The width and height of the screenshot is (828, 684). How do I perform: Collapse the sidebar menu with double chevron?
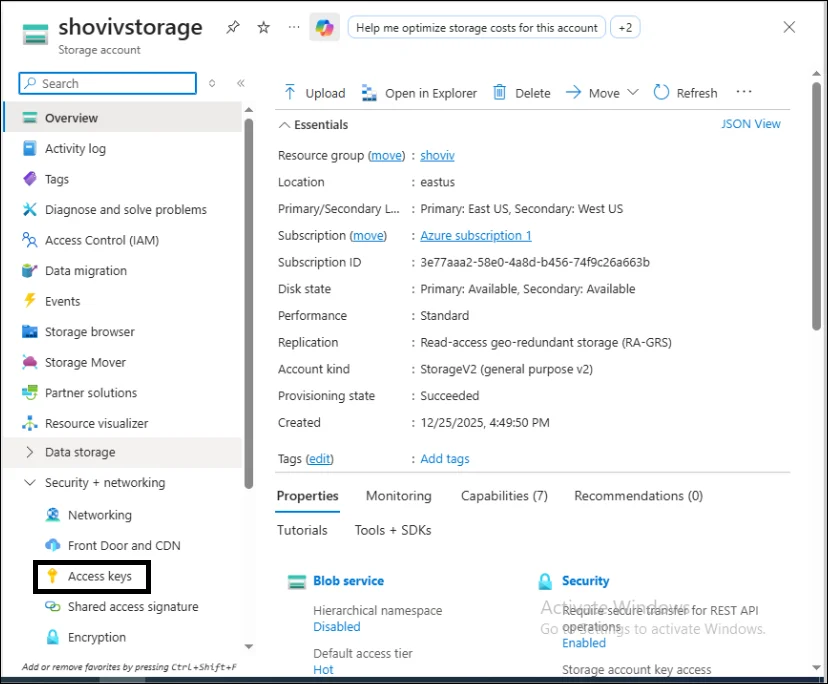(241, 83)
